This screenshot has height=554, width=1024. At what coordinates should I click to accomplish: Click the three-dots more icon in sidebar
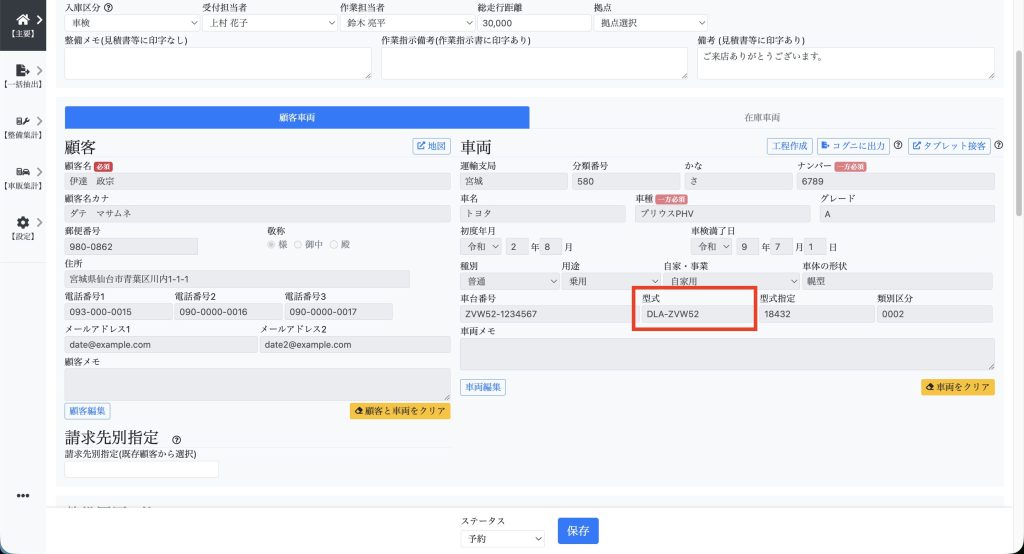pyautogui.click(x=23, y=495)
